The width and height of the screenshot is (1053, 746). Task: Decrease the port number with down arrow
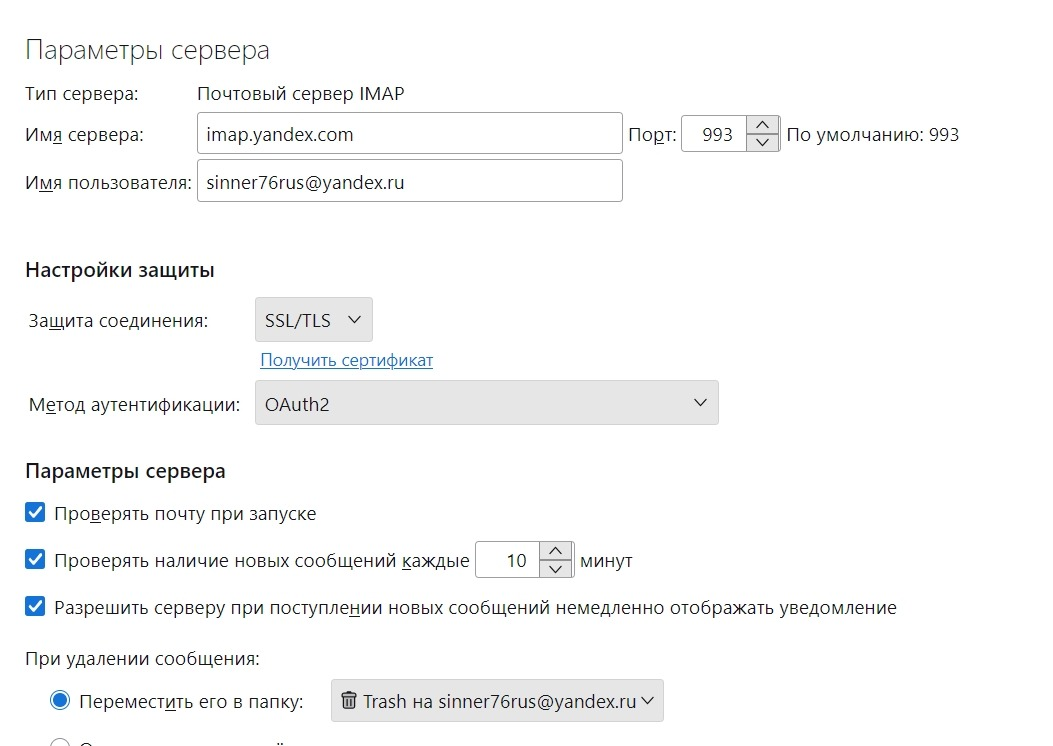763,143
